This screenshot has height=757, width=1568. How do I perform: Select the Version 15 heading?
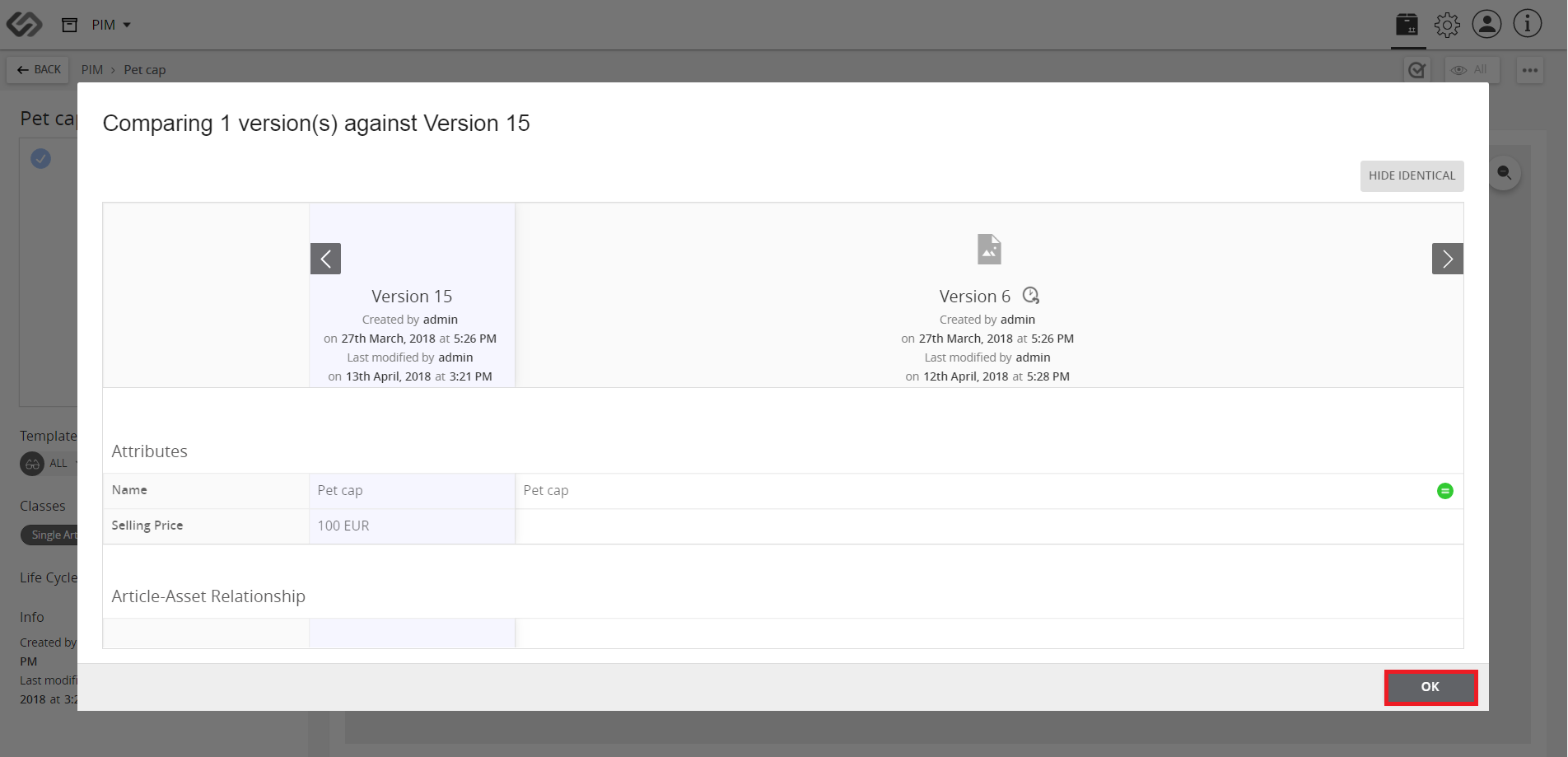[412, 297]
